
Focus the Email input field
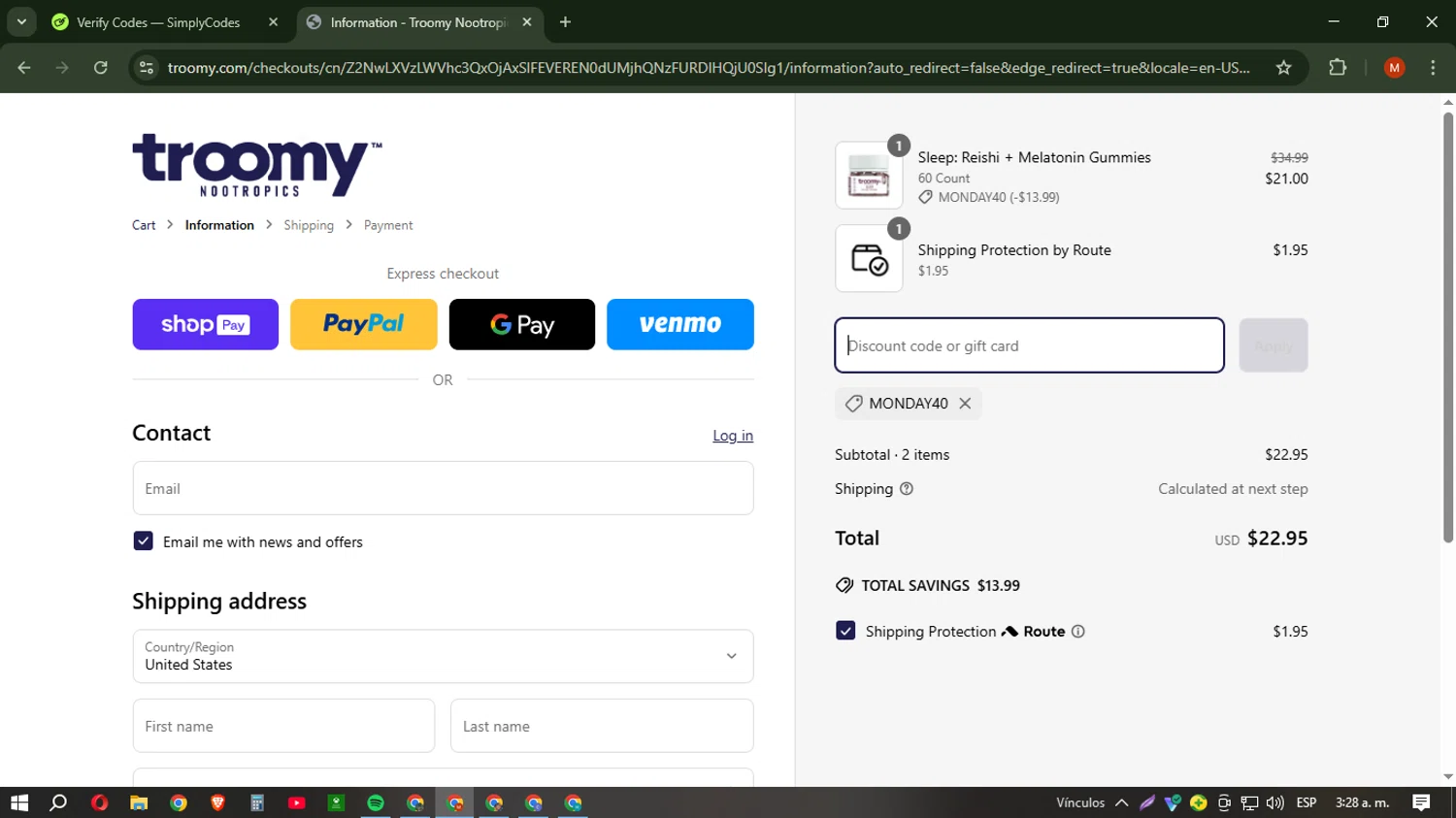click(443, 488)
